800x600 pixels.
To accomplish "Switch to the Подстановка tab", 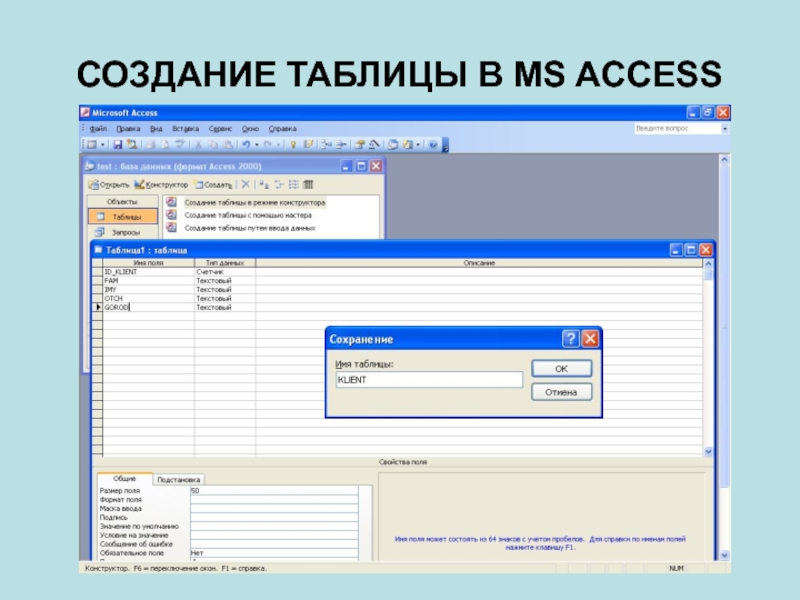I will (x=179, y=480).
